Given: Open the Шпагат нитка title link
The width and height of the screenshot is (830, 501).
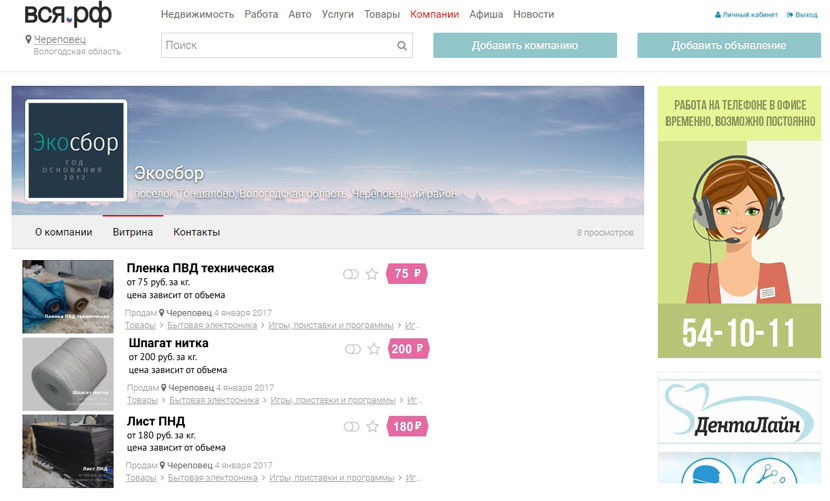Looking at the screenshot, I should tap(168, 343).
